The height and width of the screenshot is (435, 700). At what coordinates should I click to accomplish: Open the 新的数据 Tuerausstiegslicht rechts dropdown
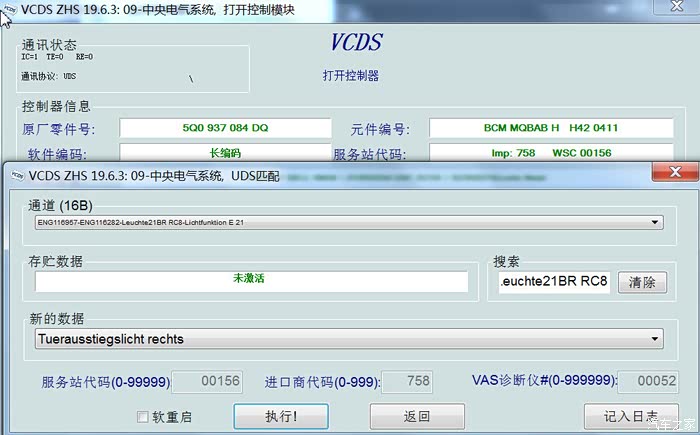pyautogui.click(x=656, y=339)
